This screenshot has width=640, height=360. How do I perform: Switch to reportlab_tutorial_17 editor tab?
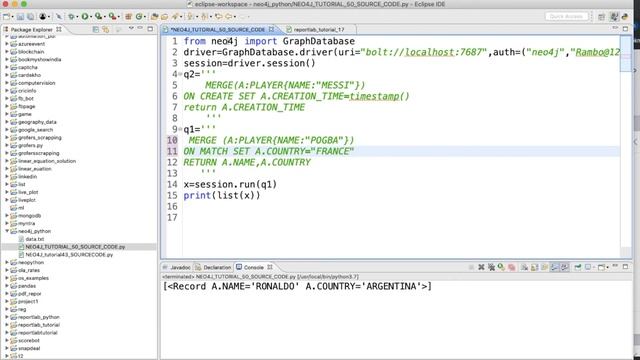coord(319,29)
